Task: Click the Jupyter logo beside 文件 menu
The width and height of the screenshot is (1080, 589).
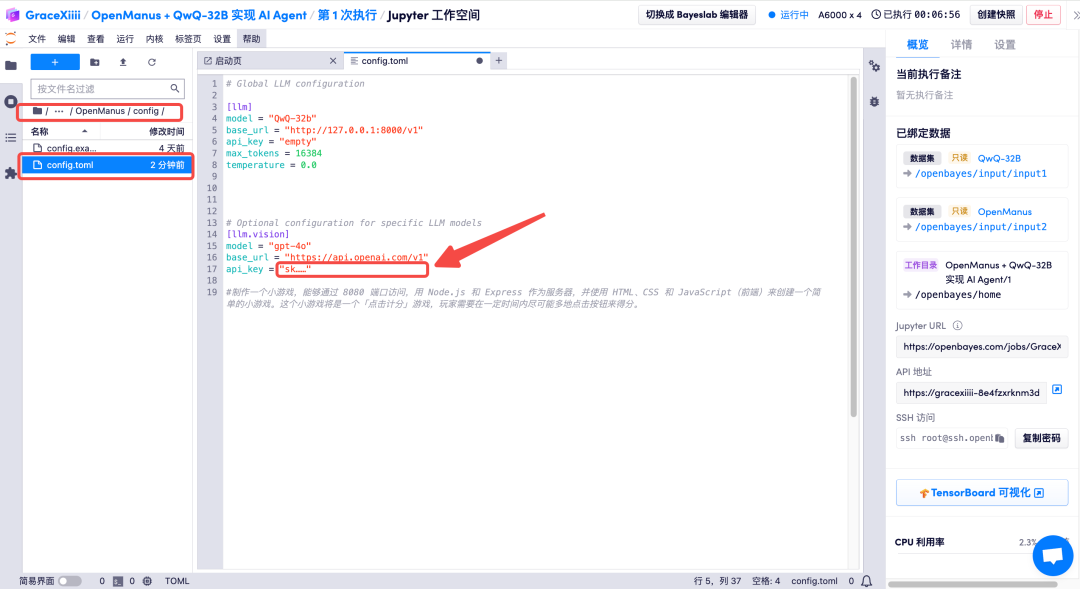Action: pos(10,39)
